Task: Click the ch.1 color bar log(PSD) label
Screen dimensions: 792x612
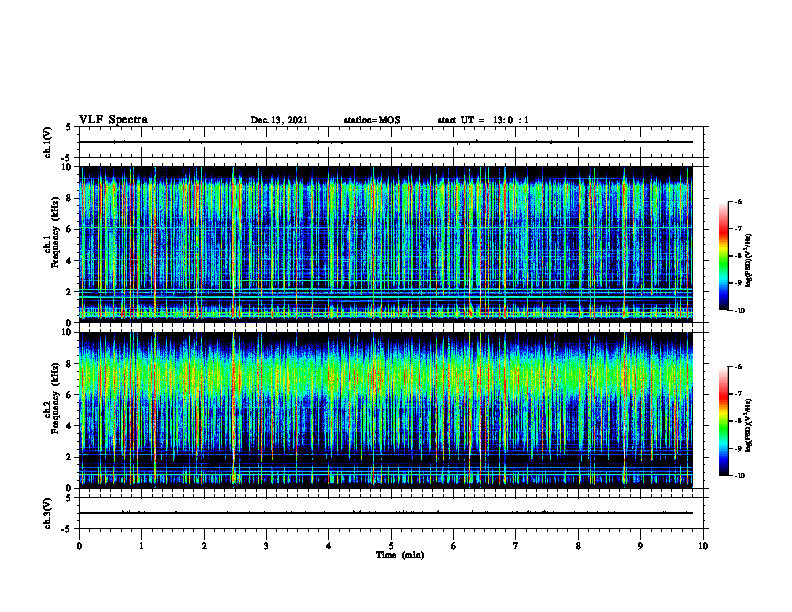Action: point(749,260)
